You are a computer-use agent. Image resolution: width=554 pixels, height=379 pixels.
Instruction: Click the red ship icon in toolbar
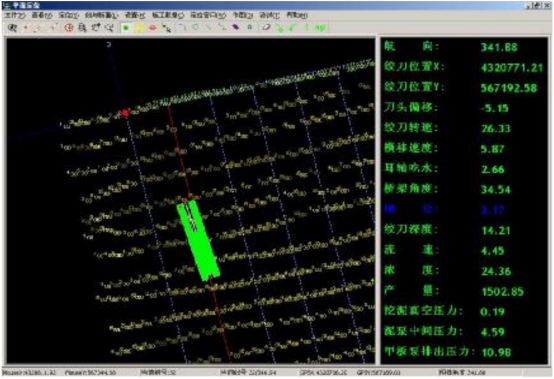(153, 28)
